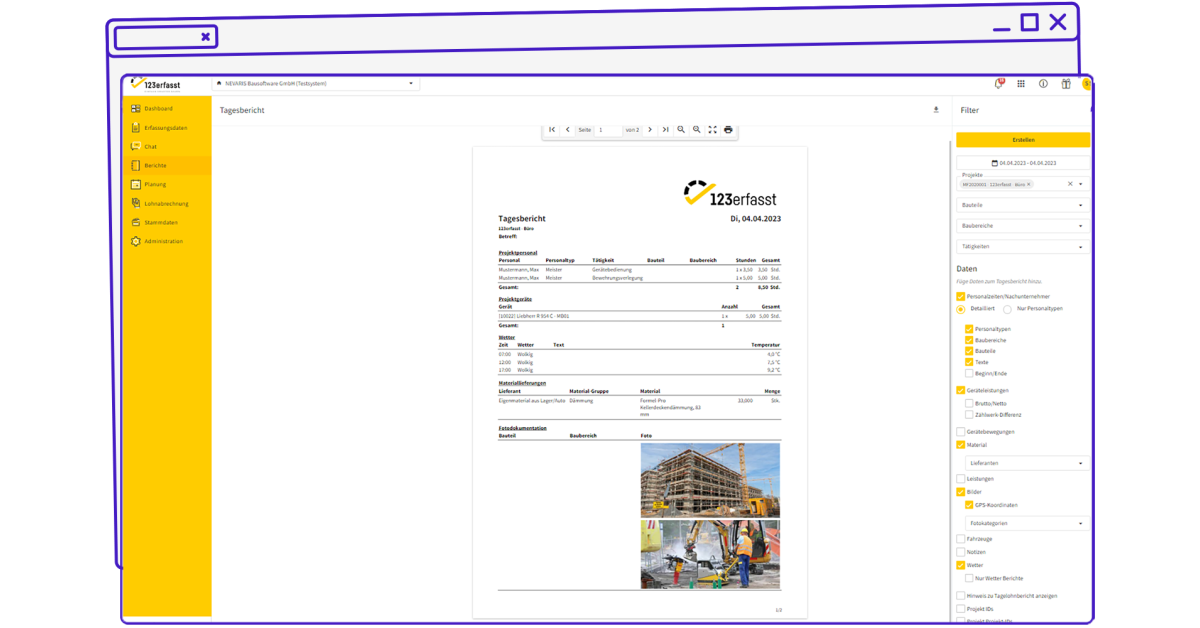Toggle the Baubereiche data checkbox

pos(969,340)
